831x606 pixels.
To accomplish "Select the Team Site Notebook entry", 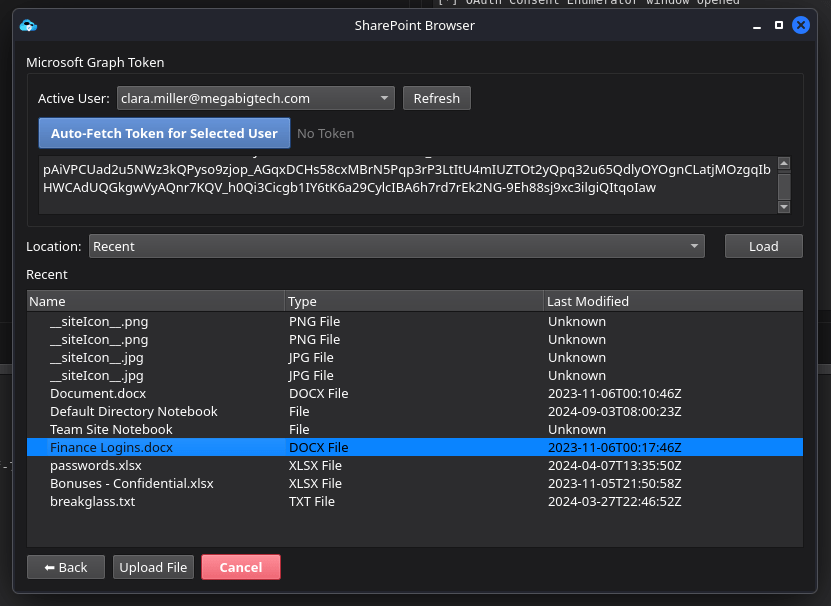I will (111, 429).
